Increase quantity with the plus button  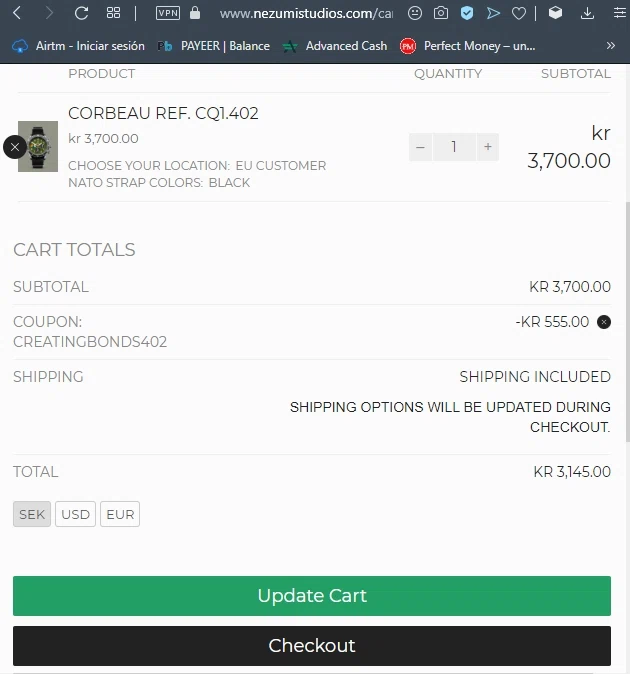(x=488, y=147)
